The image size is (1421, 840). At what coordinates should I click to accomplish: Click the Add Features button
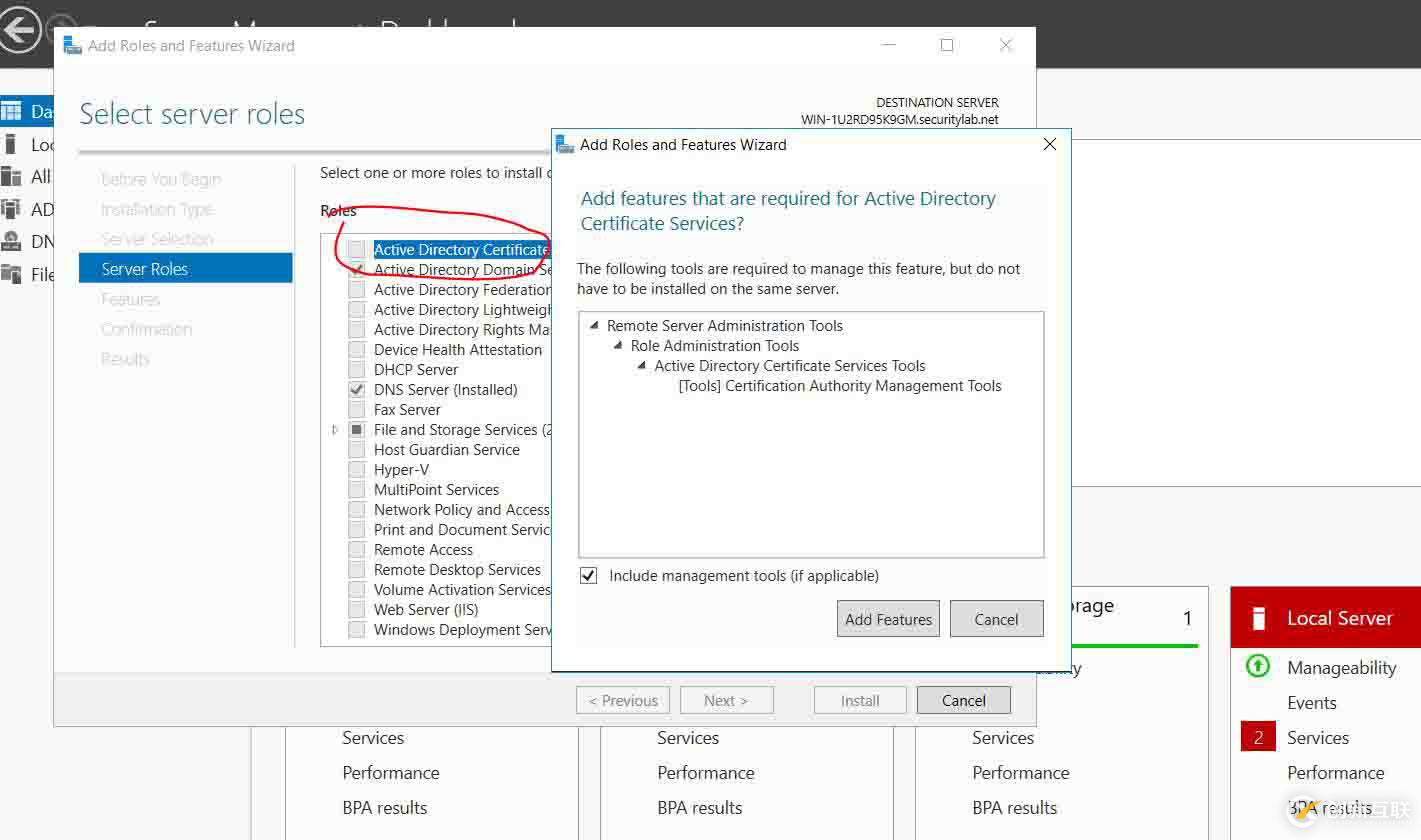pos(888,619)
